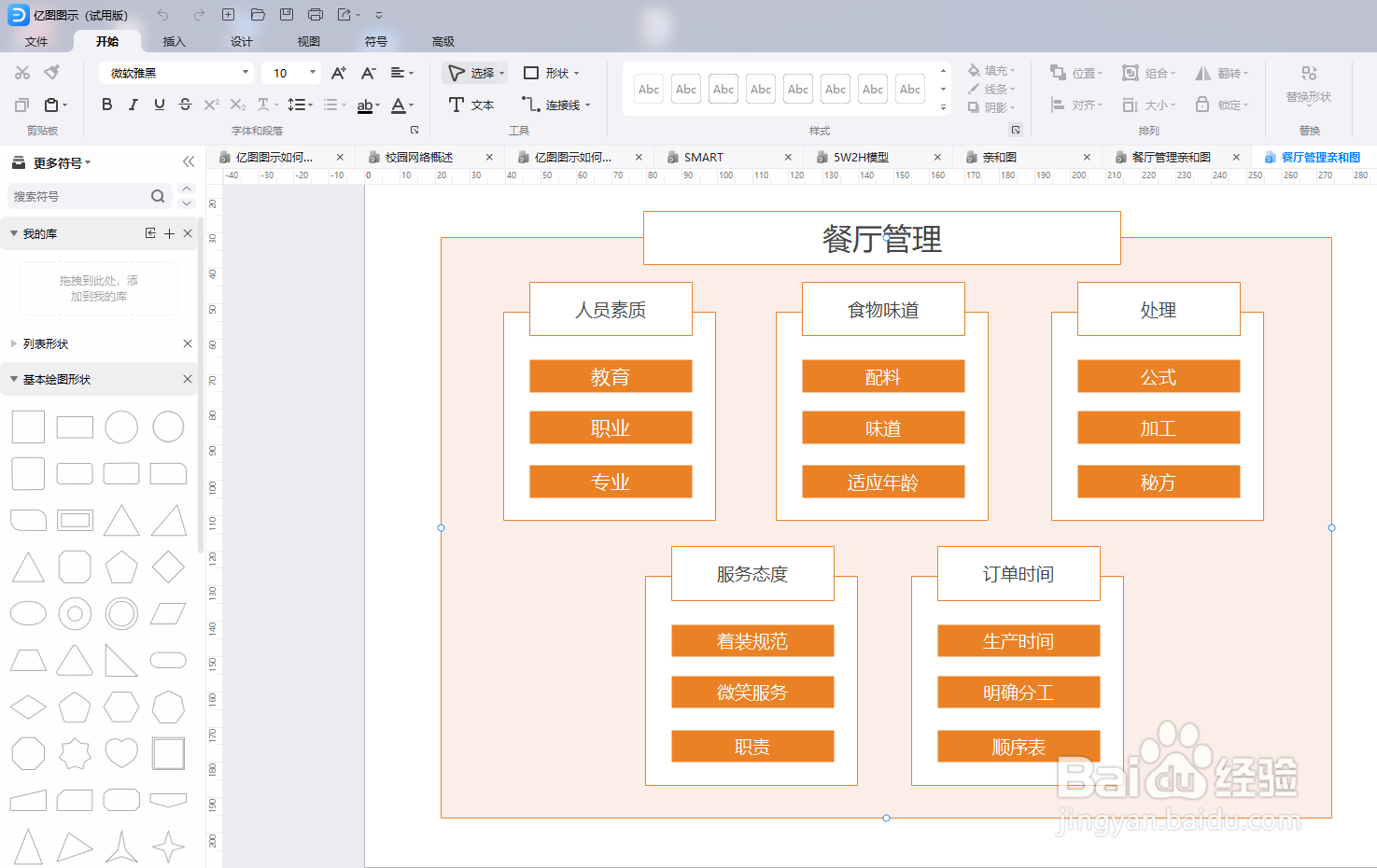Open the text highlight color ab option

point(368,105)
